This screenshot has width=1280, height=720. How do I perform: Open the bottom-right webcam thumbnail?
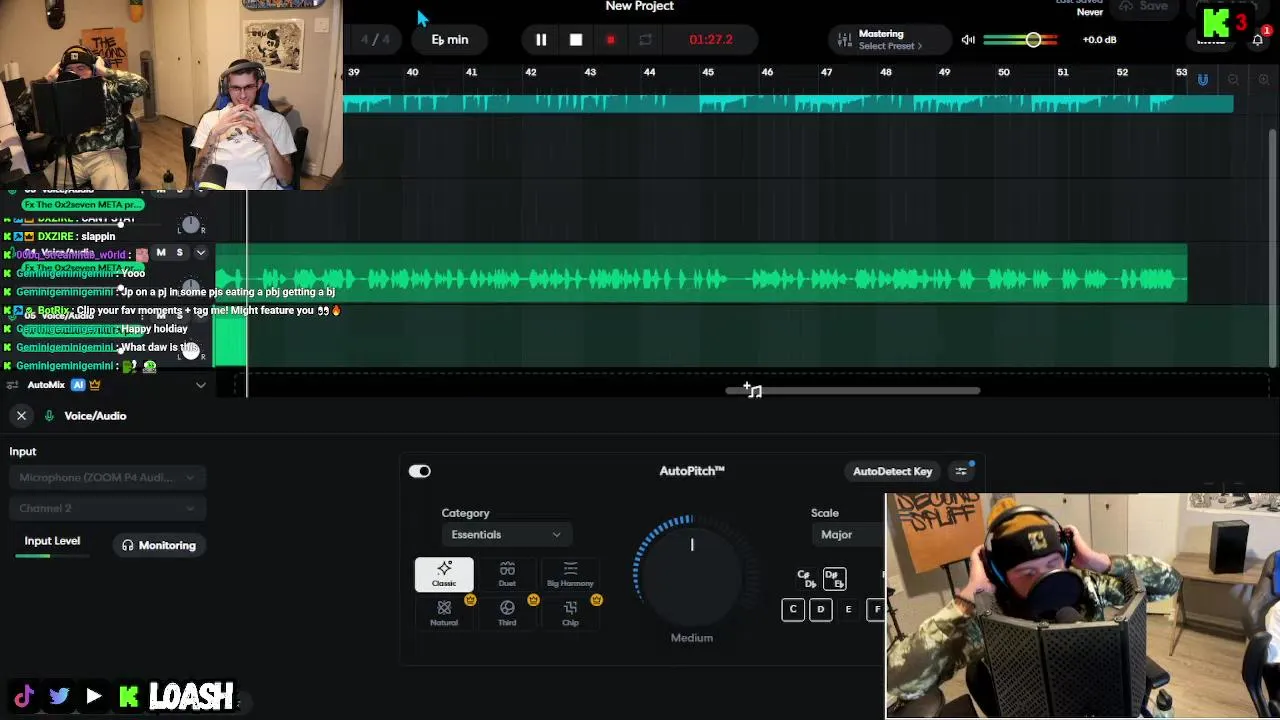[x=1082, y=606]
